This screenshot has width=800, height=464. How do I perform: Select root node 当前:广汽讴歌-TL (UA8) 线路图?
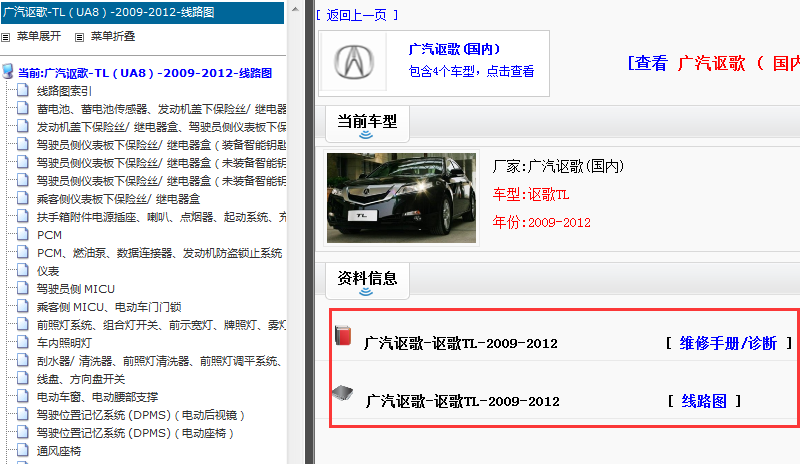click(145, 73)
